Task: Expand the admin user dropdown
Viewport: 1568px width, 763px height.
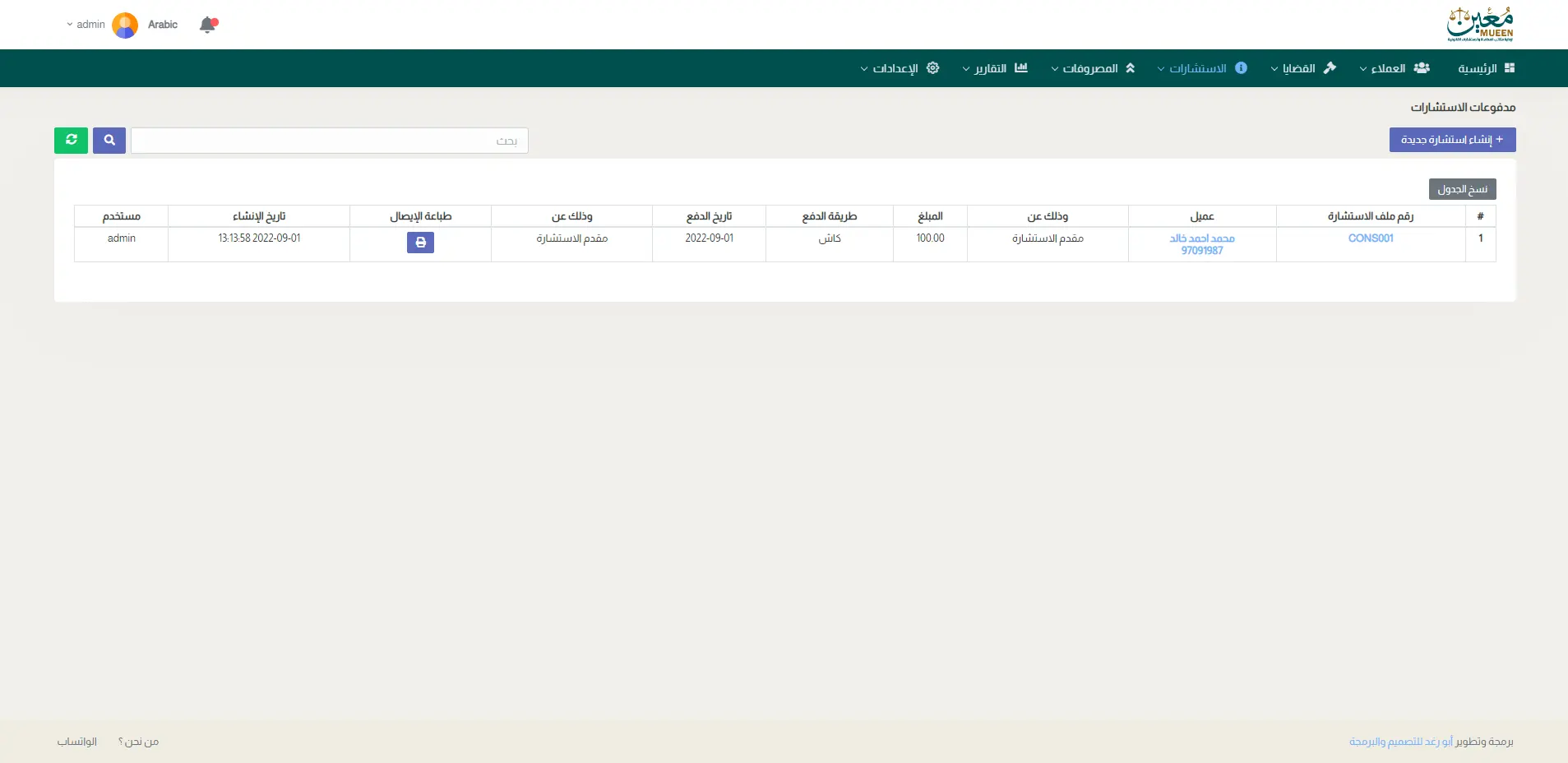Action: pyautogui.click(x=86, y=25)
